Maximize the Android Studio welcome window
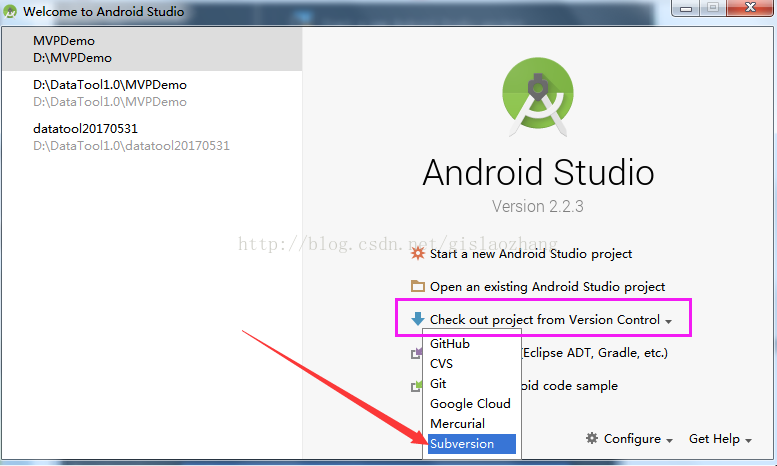Screen dimensions: 777x466 pyautogui.click(x=713, y=8)
